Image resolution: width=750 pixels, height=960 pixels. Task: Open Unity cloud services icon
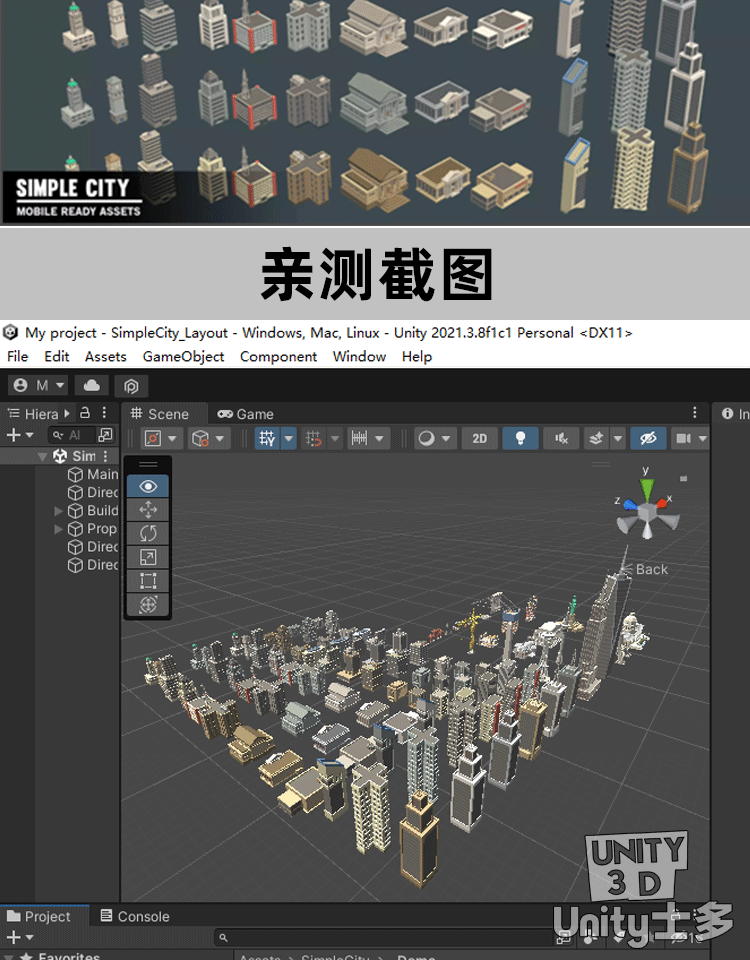click(92, 385)
